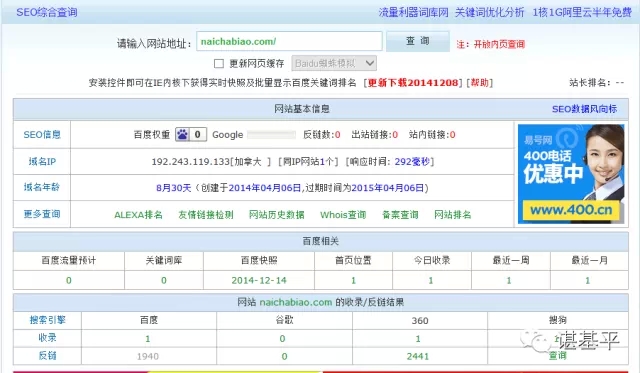Image resolution: width=640 pixels, height=373 pixels.
Task: Click the 域名IP row label
Action: pyautogui.click(x=42, y=162)
